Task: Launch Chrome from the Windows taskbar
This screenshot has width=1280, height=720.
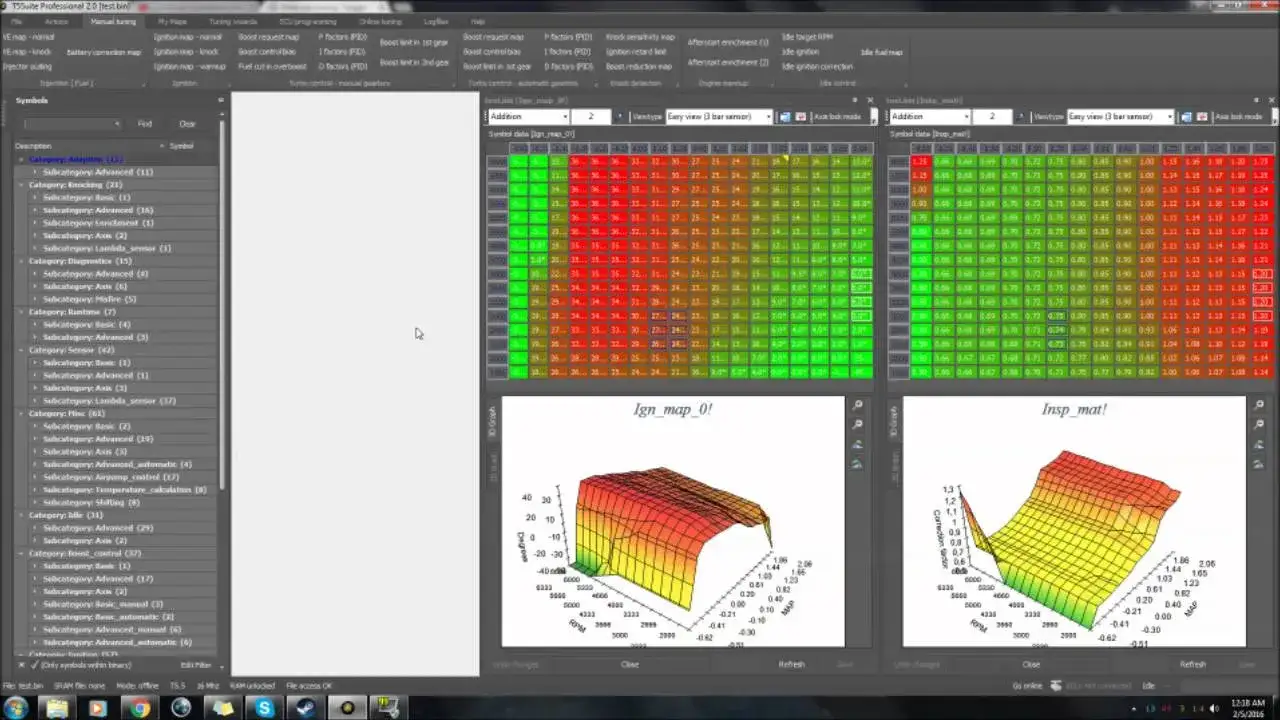Action: [x=139, y=708]
